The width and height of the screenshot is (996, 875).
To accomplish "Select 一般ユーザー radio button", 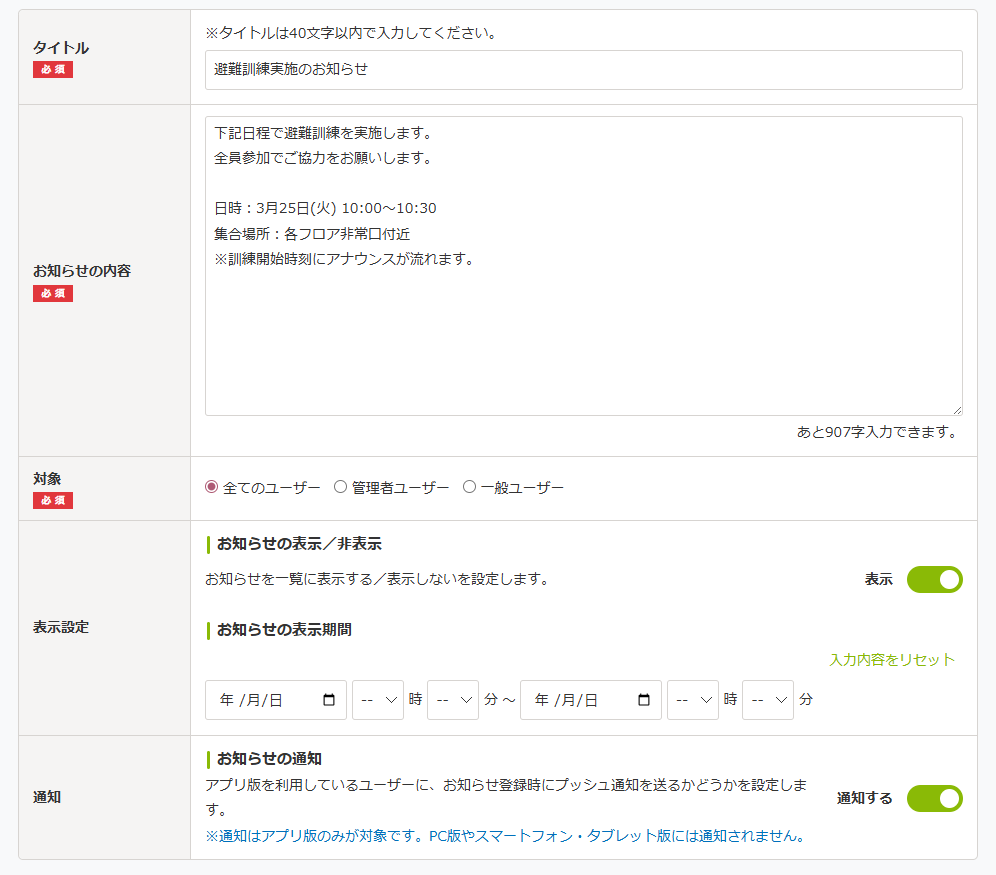I will (x=469, y=487).
